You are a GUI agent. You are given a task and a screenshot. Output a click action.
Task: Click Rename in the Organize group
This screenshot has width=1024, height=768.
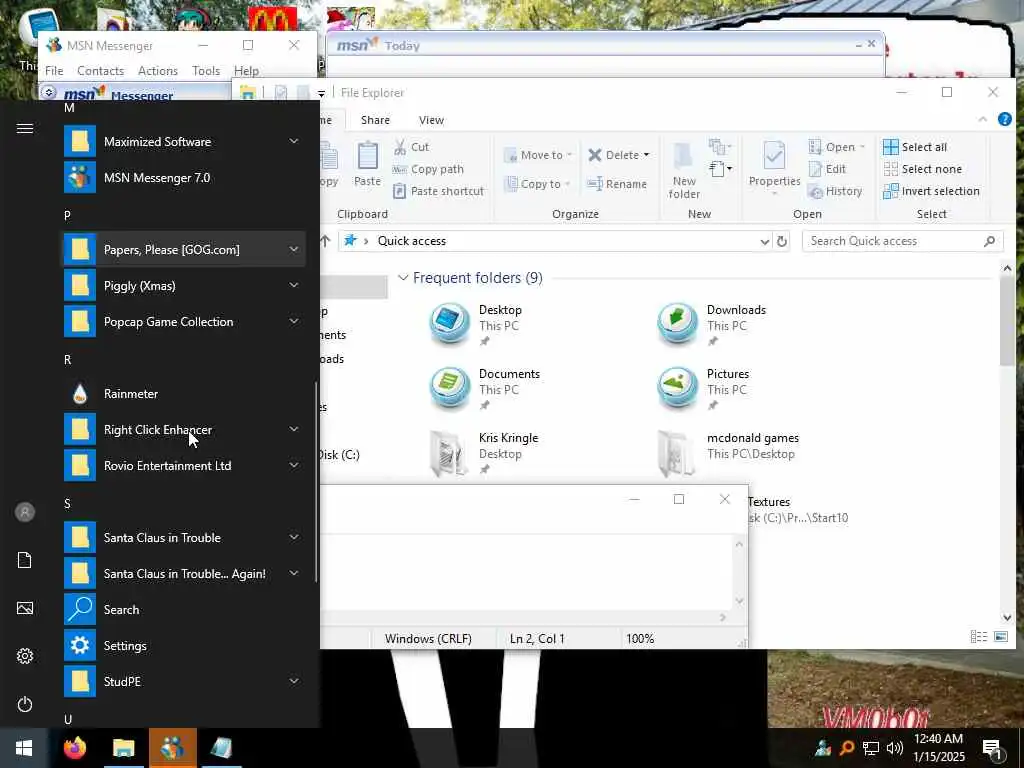coord(617,184)
